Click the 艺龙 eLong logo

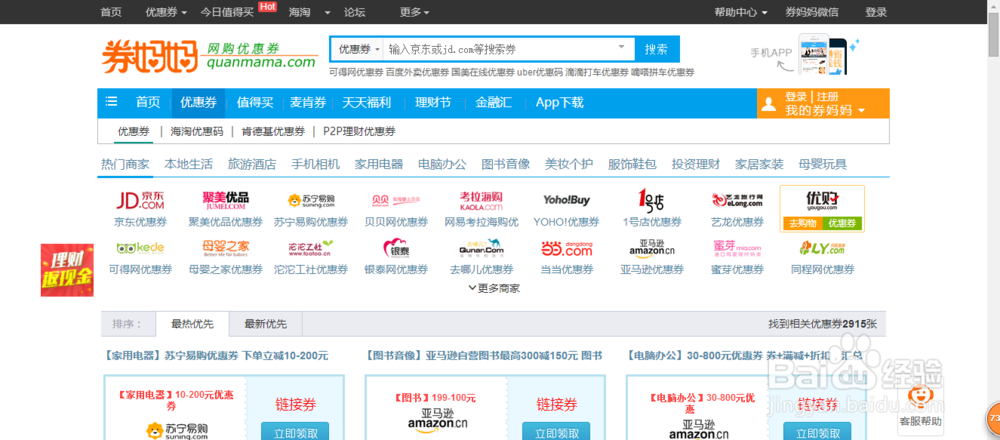(737, 200)
